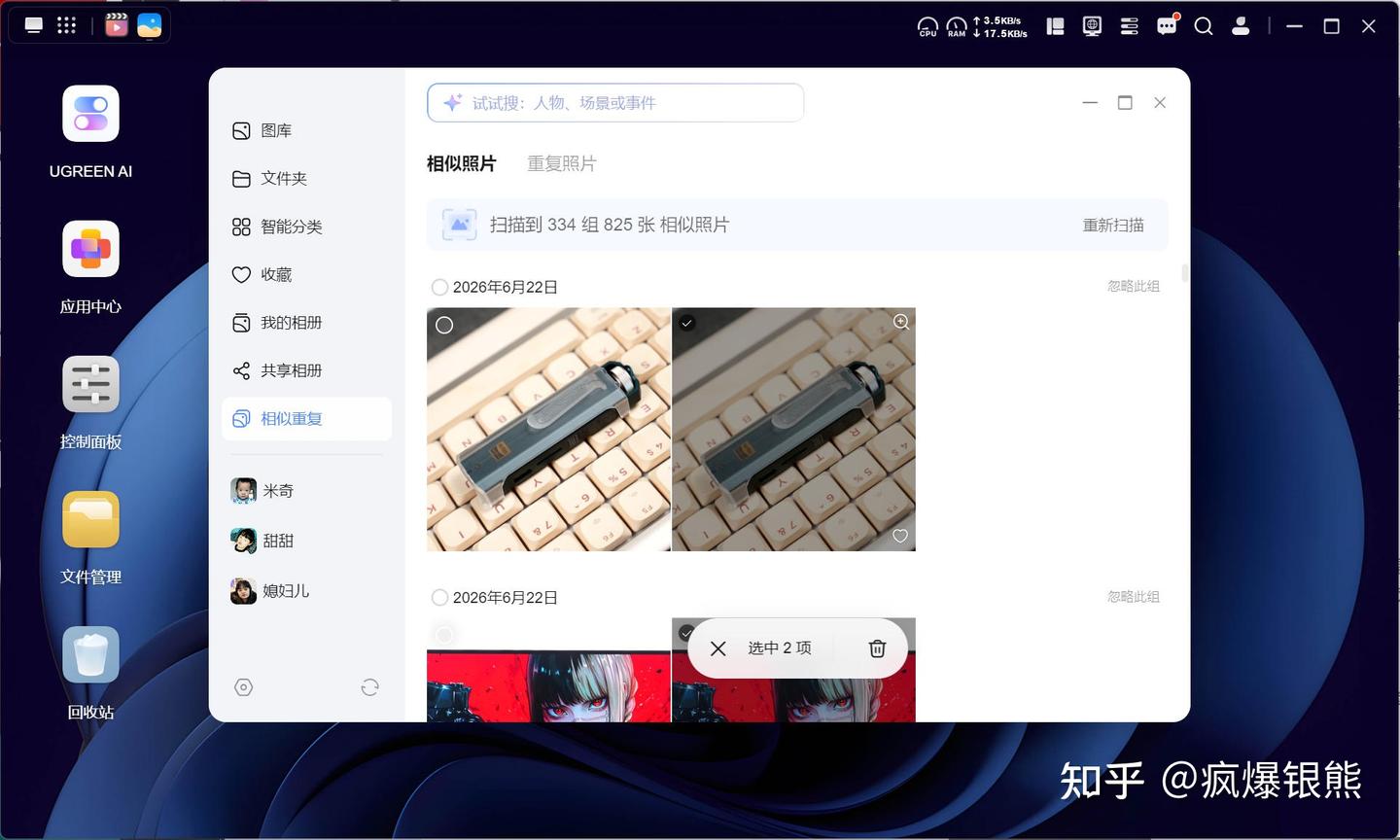The image size is (1400, 840).
Task: Go to 图库 in the sidebar
Action: point(306,130)
